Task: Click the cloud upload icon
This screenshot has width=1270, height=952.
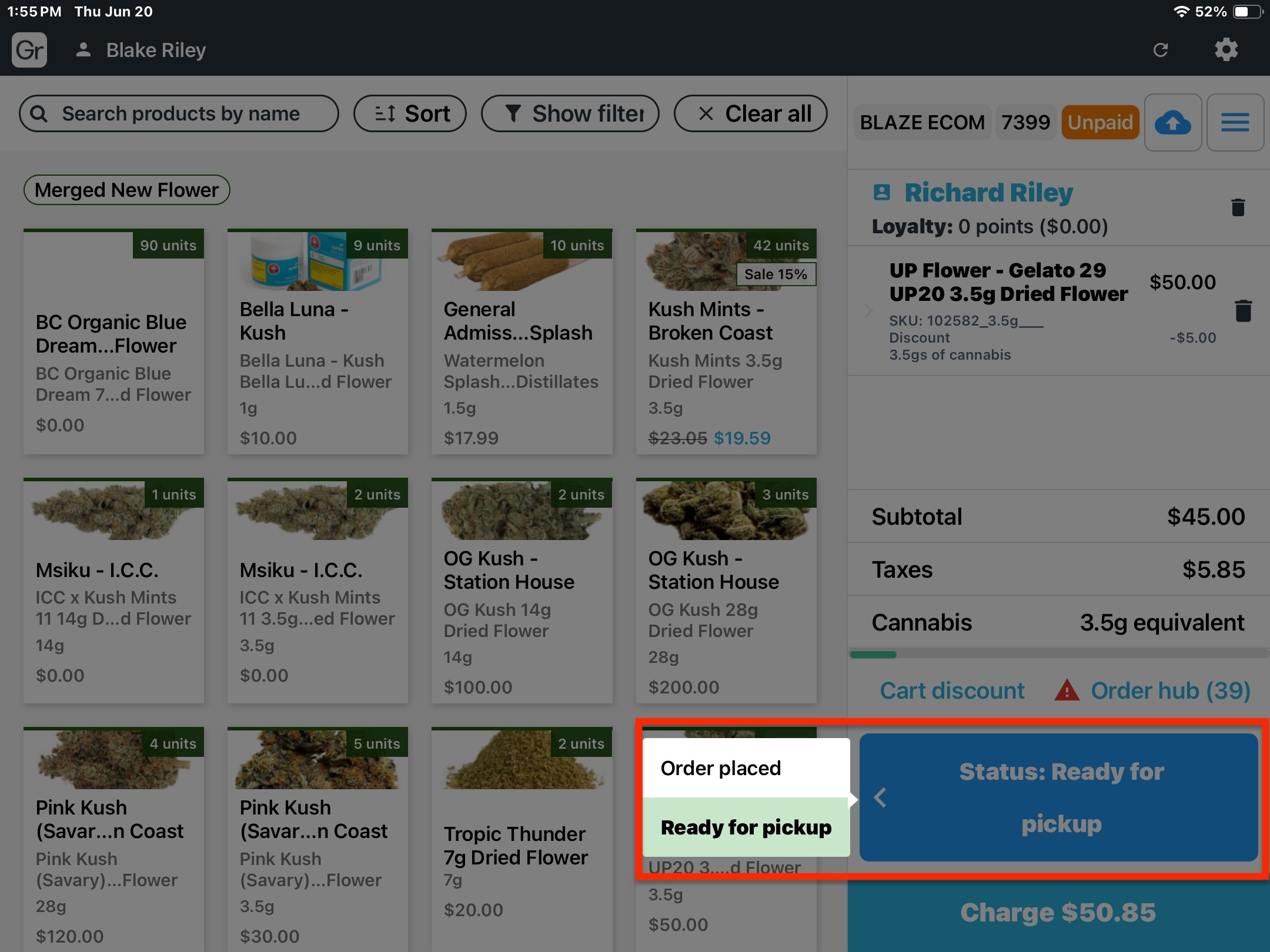Action: pos(1172,123)
